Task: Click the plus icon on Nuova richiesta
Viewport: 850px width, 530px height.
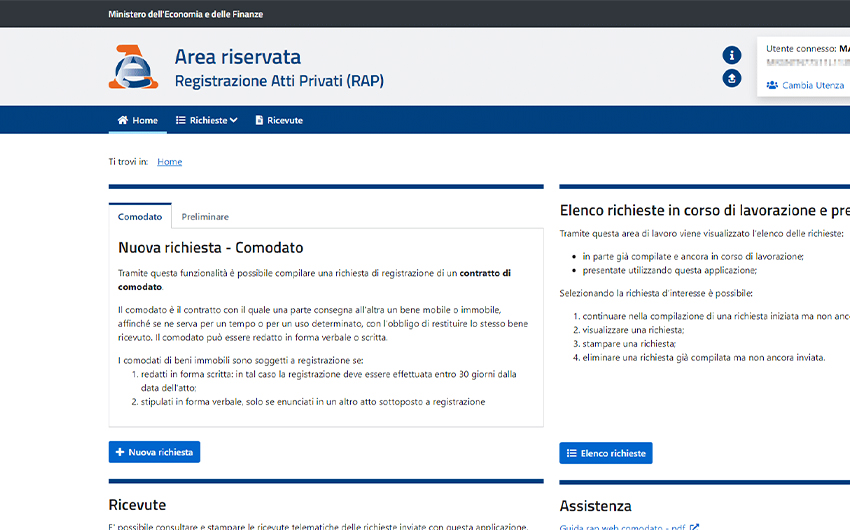Action: 120,452
